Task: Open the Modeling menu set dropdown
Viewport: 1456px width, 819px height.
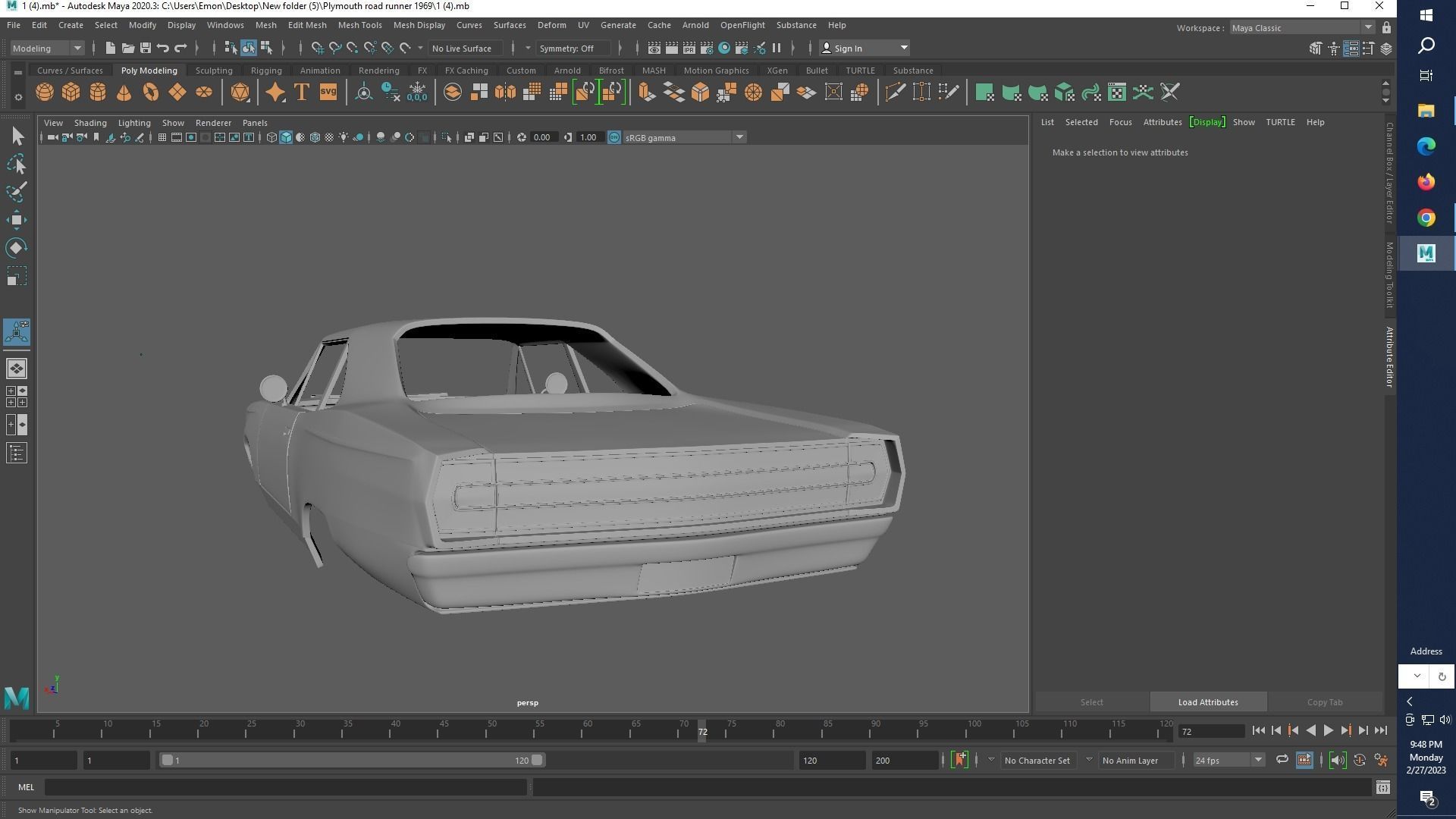Action: (x=47, y=48)
